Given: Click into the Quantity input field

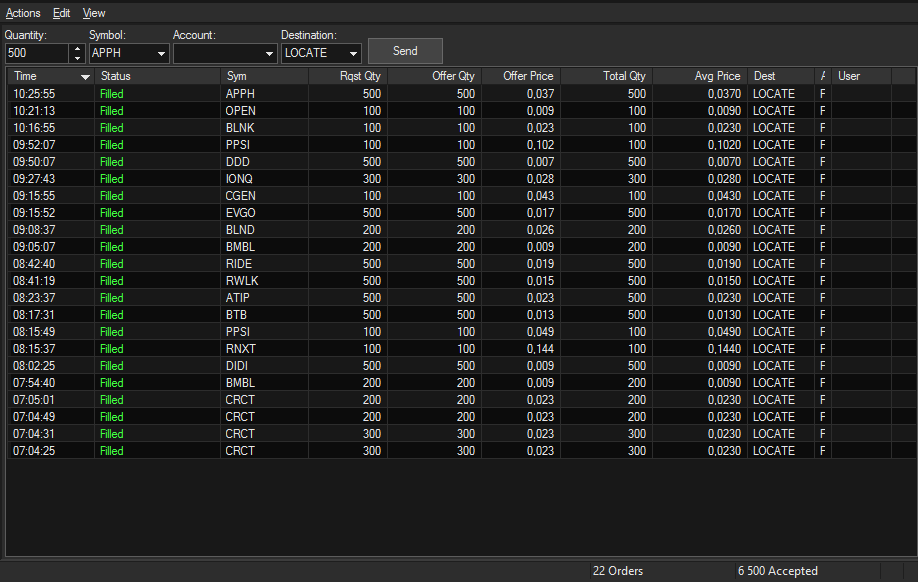Looking at the screenshot, I should tap(36, 53).
